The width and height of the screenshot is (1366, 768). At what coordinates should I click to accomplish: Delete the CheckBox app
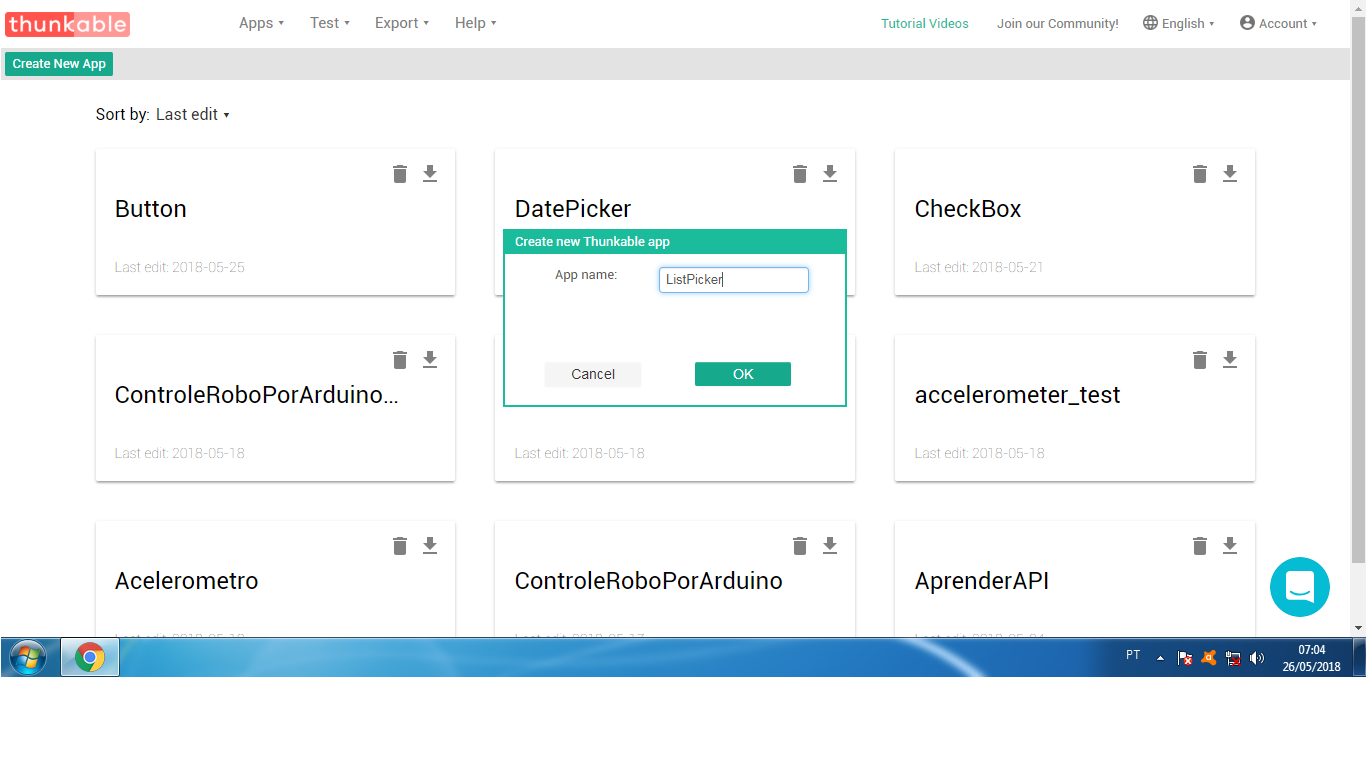pos(1199,173)
